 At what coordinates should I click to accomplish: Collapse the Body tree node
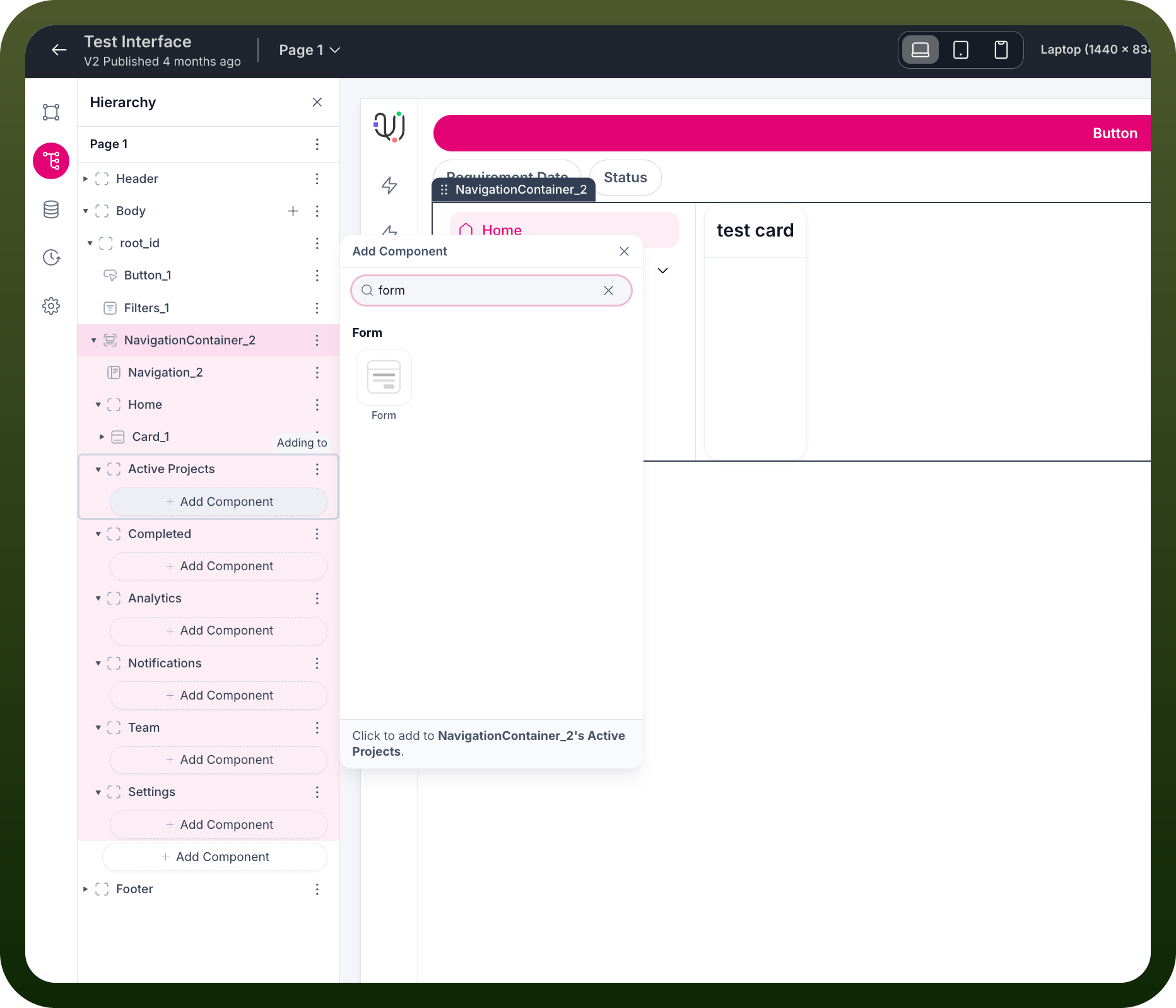pos(86,211)
